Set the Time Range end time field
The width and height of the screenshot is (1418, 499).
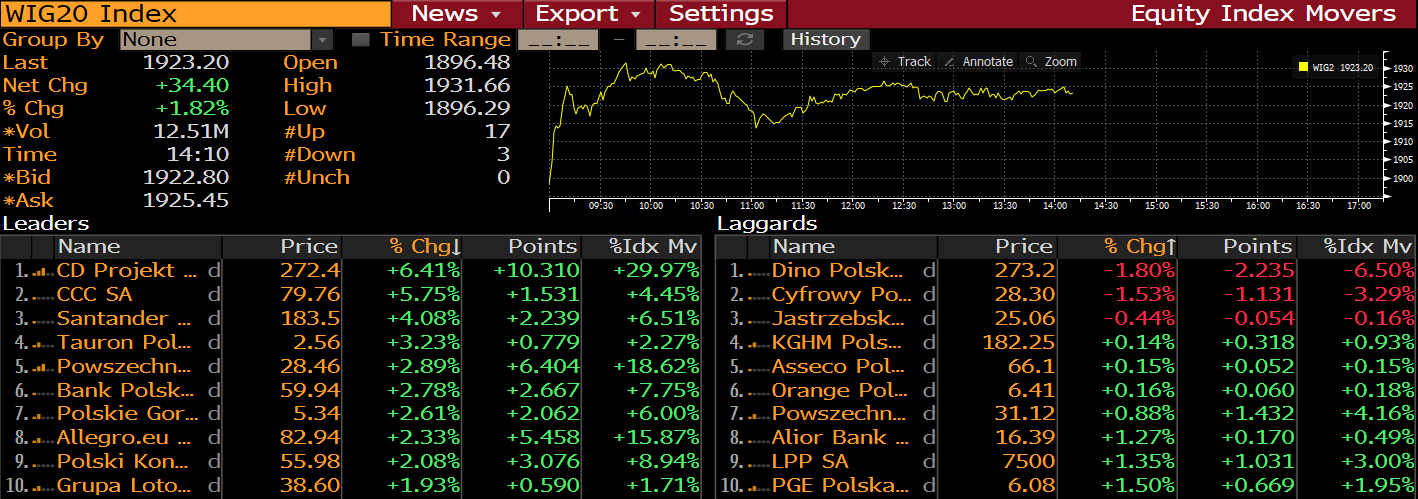(x=676, y=40)
